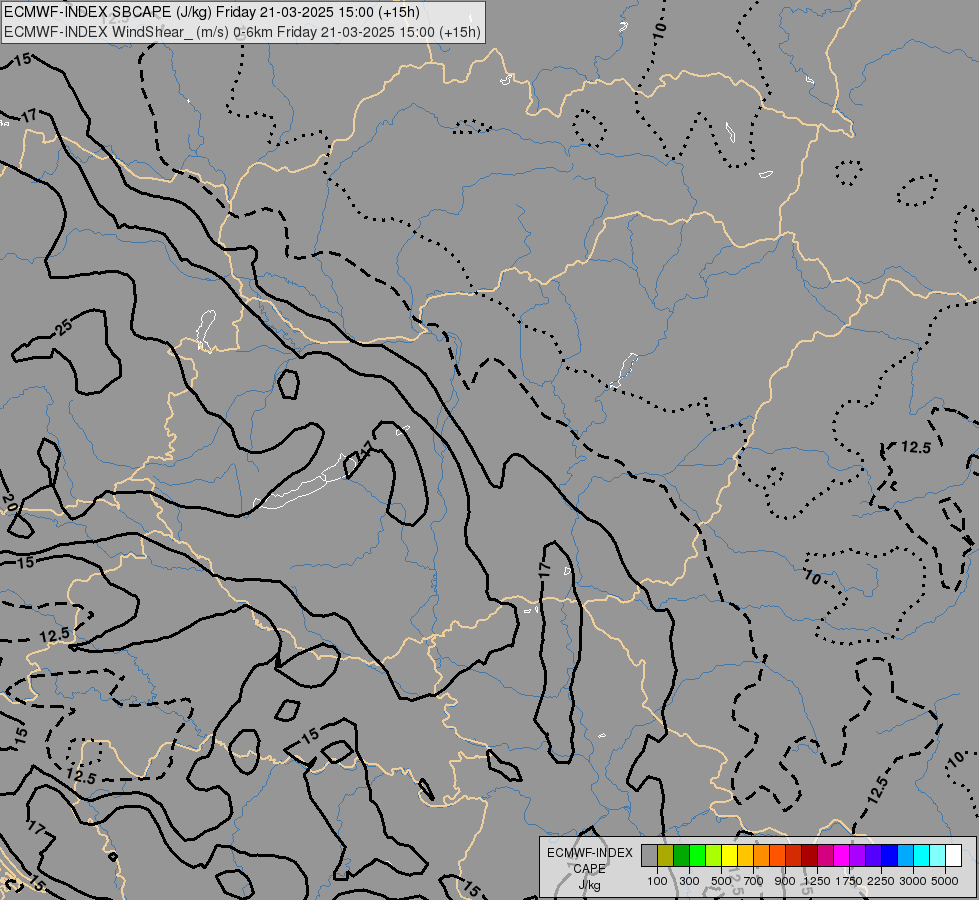979x900 pixels.
Task: Click the legend label '700'
Action: click(x=754, y=881)
